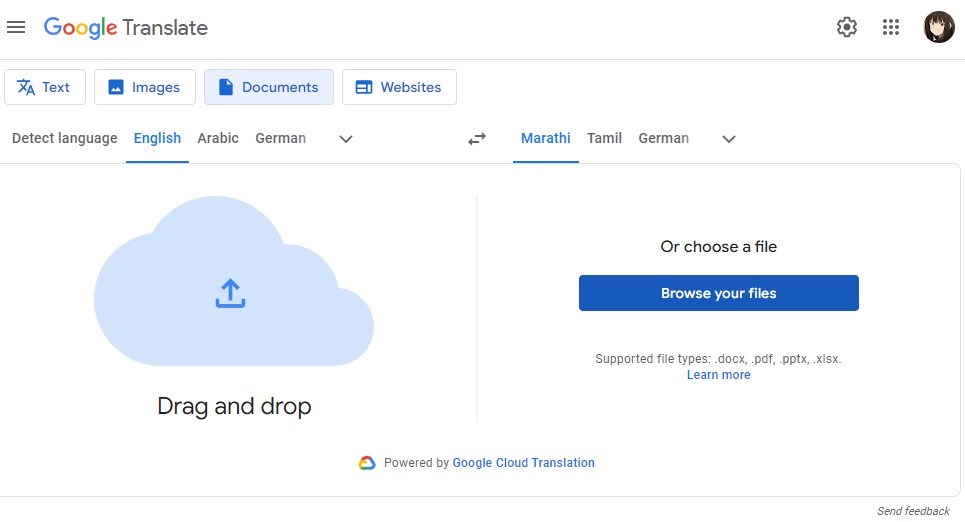The width and height of the screenshot is (965, 522).
Task: Select English as source language
Action: tap(158, 139)
